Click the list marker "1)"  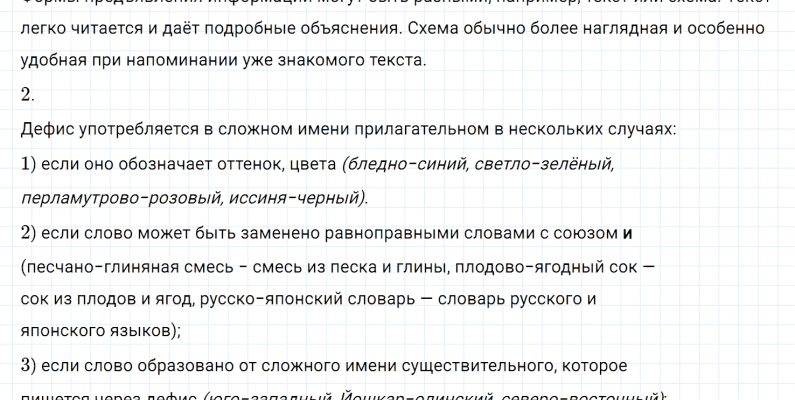pyautogui.click(x=28, y=163)
